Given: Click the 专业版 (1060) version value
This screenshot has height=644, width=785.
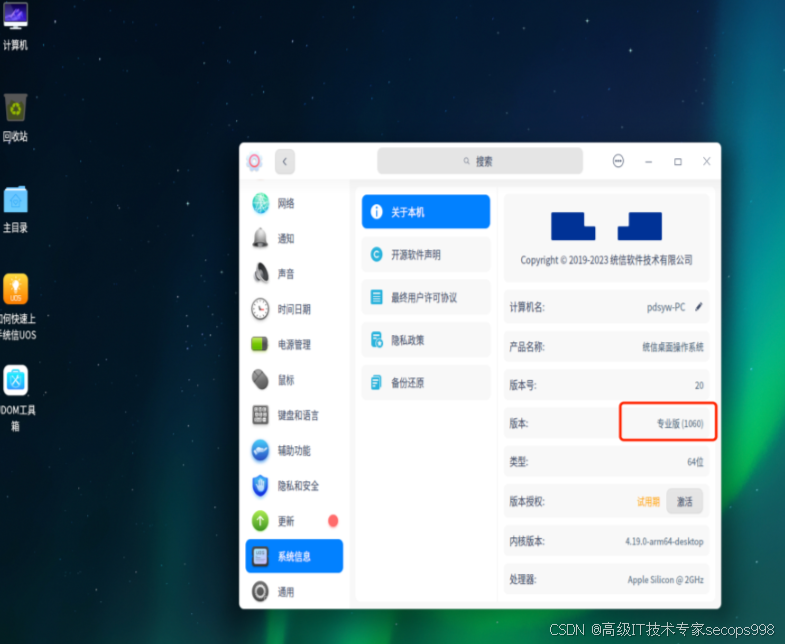Looking at the screenshot, I should pos(680,424).
